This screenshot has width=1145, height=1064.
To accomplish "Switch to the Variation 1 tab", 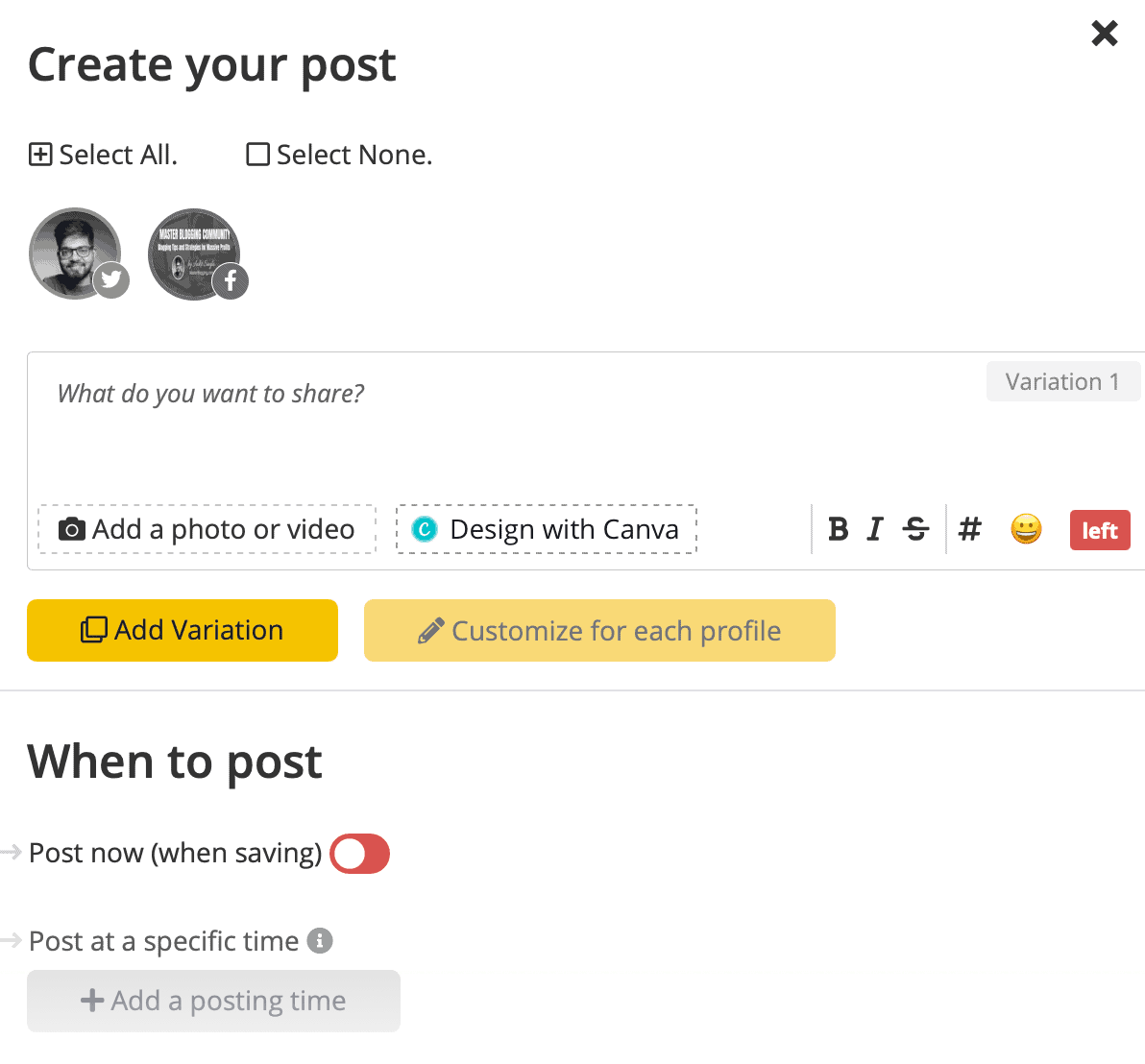I will (x=1063, y=381).
